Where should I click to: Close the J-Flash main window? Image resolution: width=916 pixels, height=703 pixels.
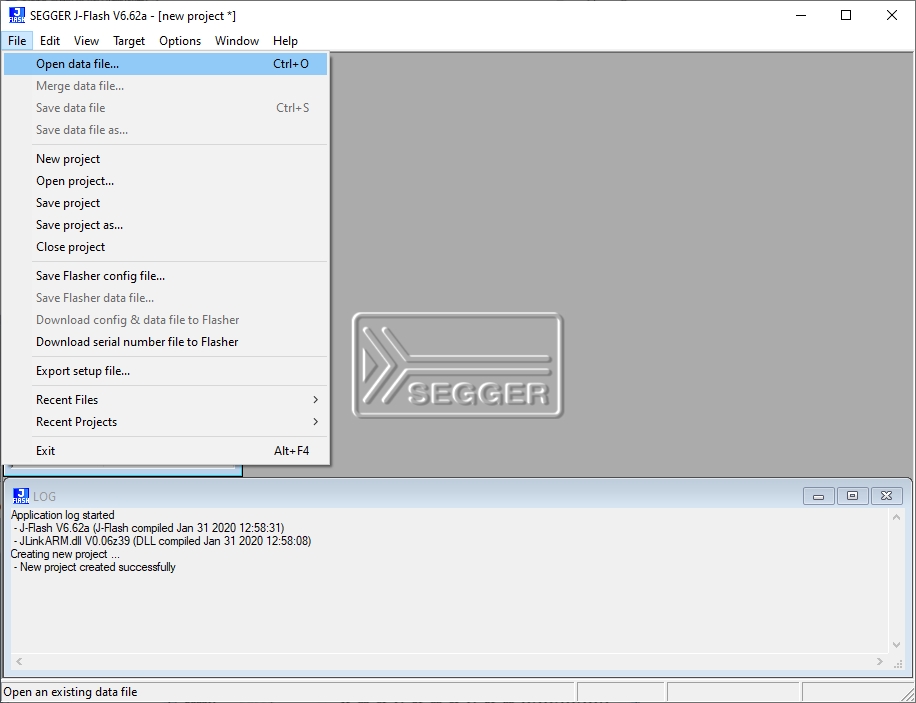pos(891,15)
